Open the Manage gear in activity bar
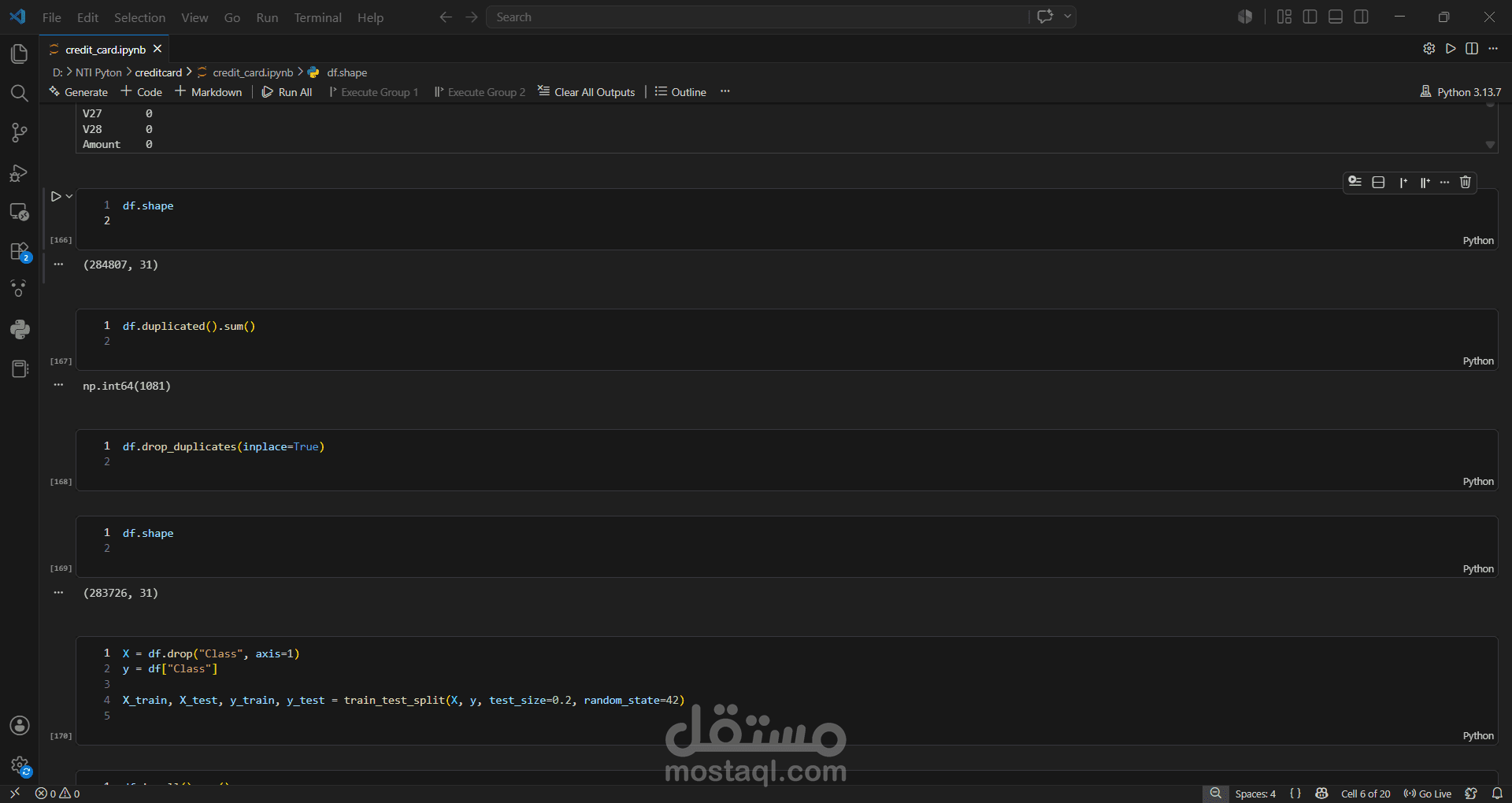 20,765
